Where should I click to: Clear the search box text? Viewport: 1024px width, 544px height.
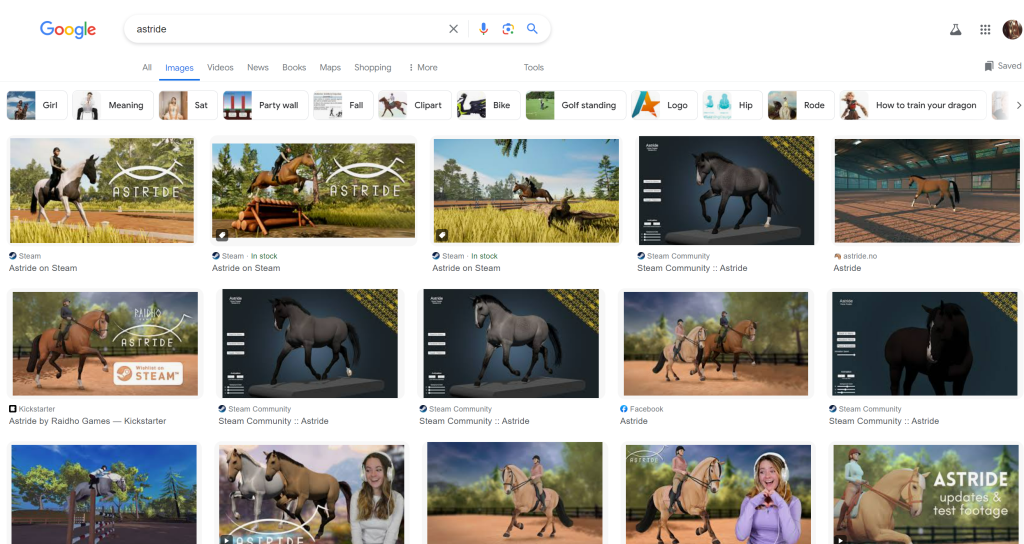pos(453,29)
